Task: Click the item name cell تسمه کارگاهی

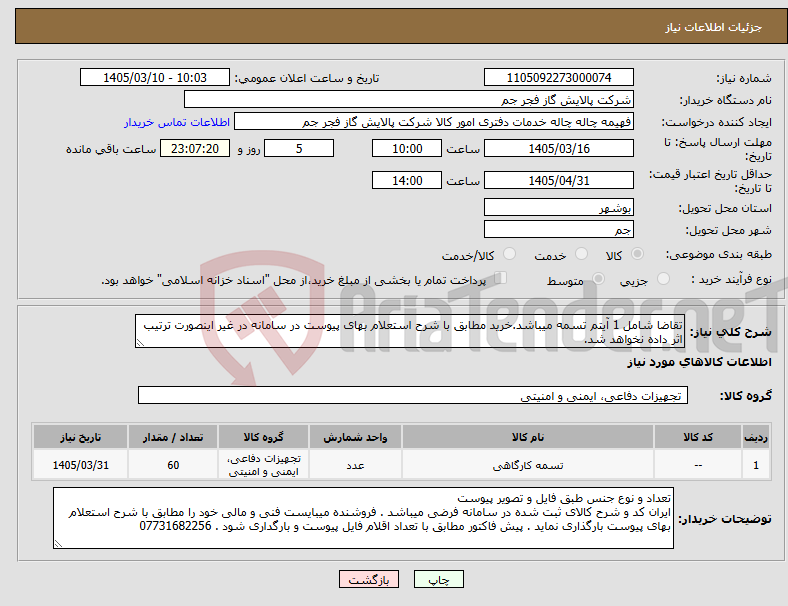Action: coord(528,465)
